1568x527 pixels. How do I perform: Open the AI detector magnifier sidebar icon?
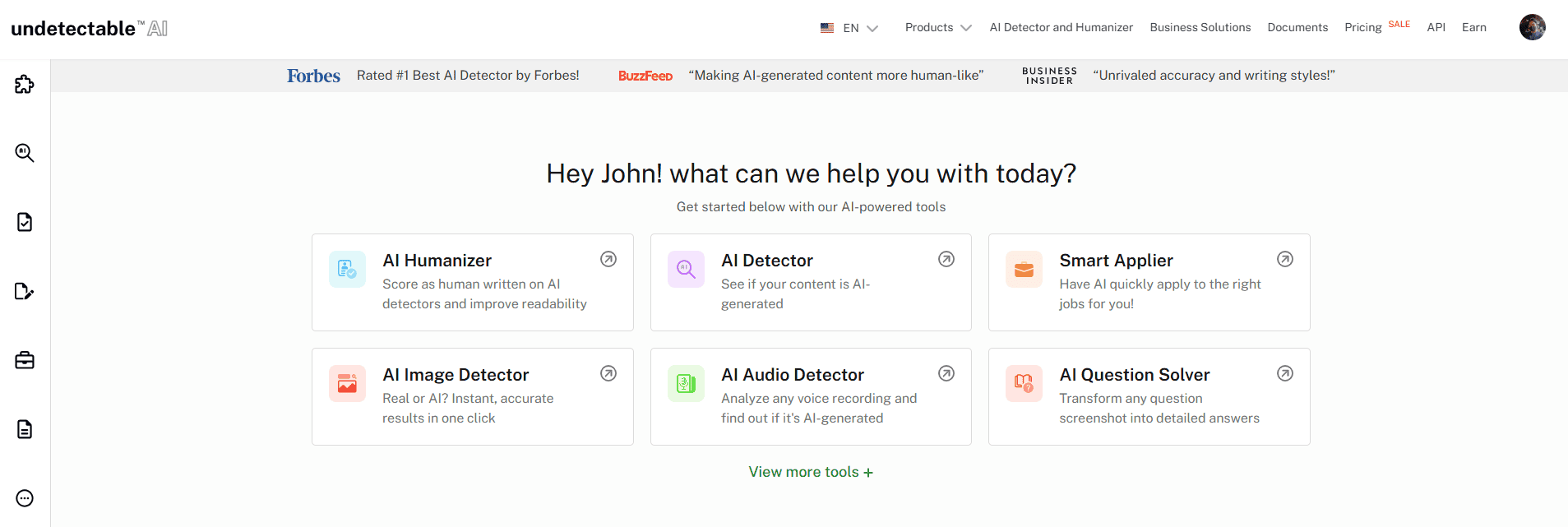[25, 153]
